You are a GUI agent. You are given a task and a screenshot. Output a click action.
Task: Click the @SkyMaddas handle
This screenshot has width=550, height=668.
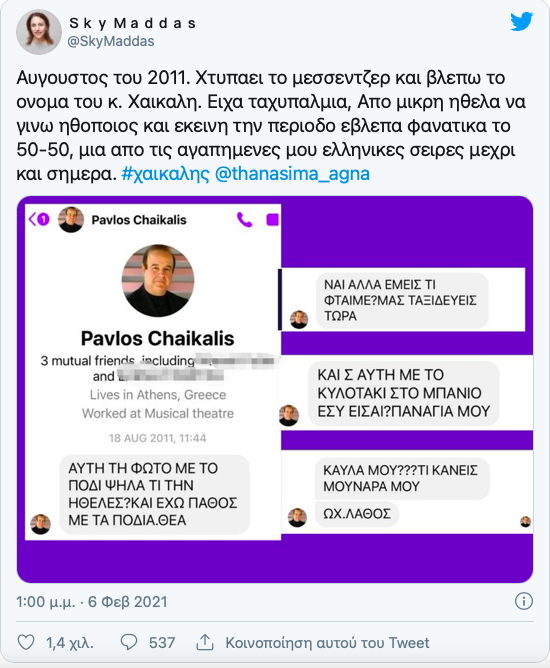point(111,41)
